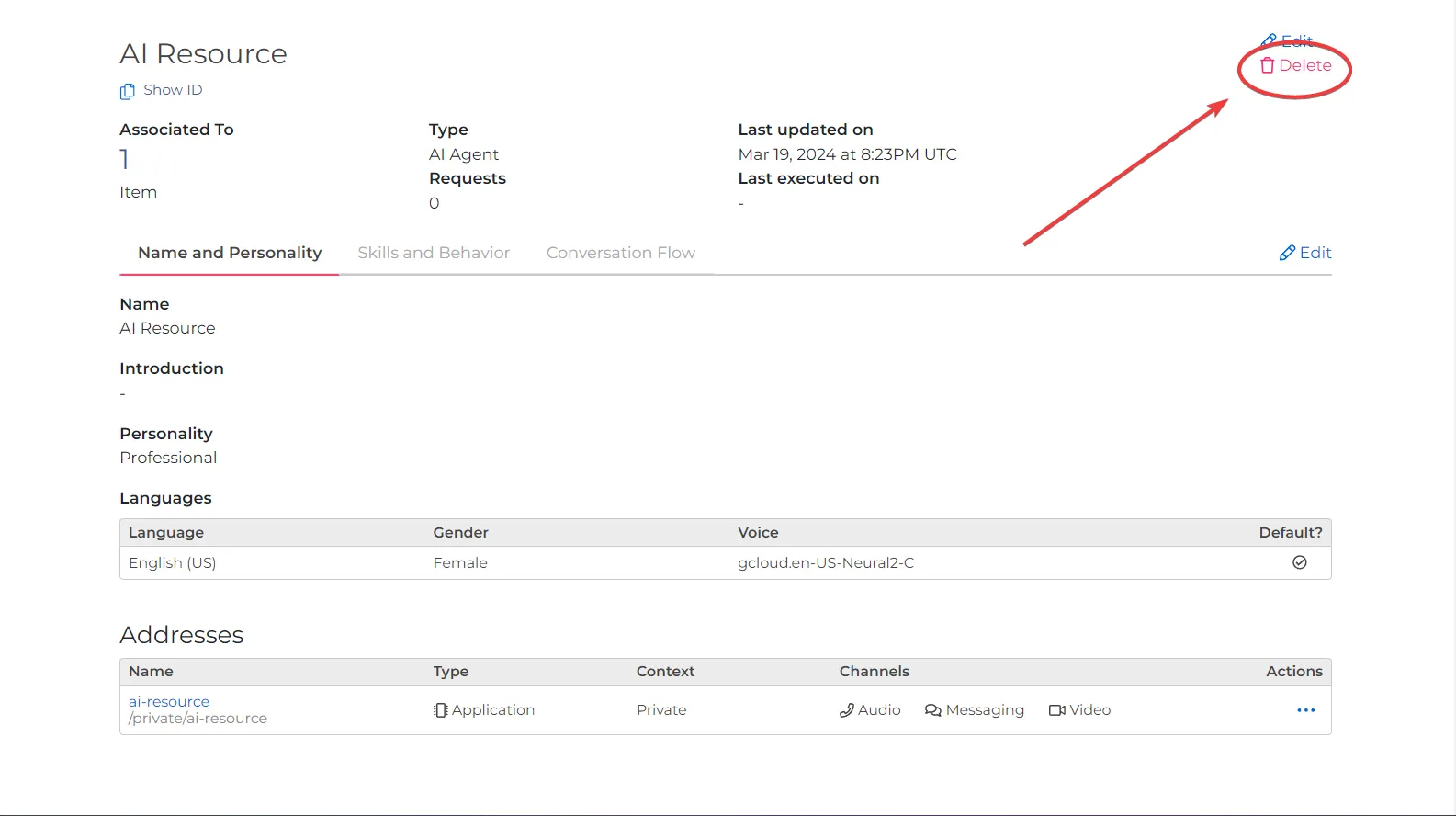Image resolution: width=1456 pixels, height=816 pixels.
Task: Click the copy icon beside Show ID
Action: 128,91
